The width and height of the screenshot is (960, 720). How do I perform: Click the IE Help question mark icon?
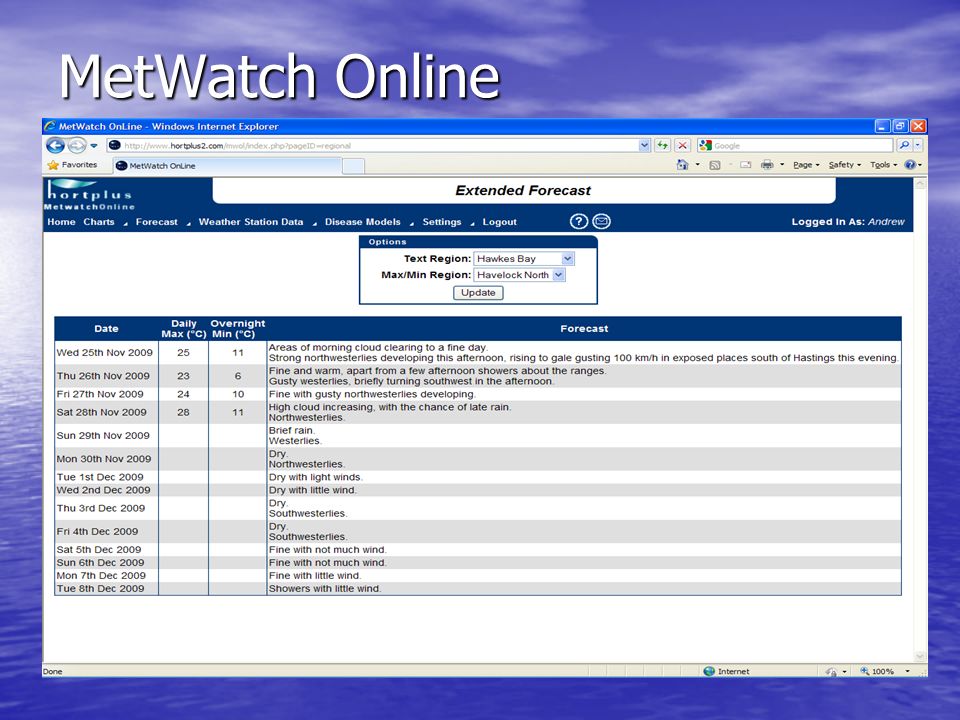(x=910, y=165)
